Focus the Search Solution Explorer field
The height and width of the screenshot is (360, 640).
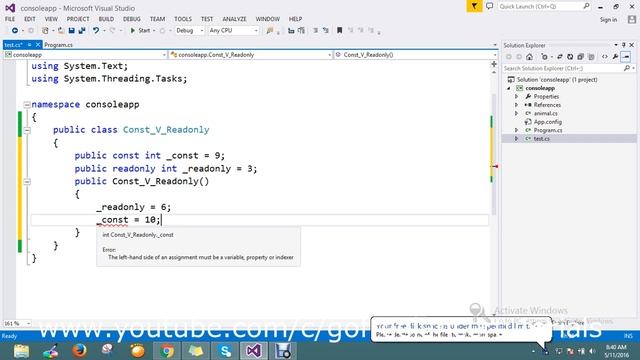[569, 69]
